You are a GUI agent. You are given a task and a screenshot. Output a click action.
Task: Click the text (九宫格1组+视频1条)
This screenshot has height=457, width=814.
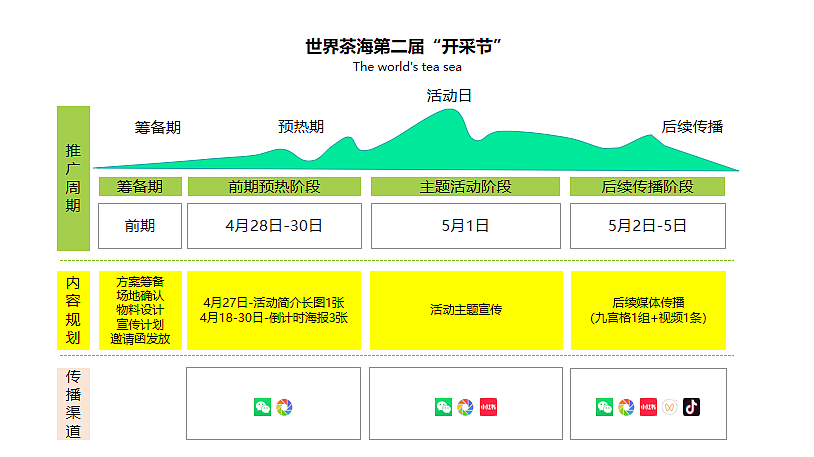648,317
